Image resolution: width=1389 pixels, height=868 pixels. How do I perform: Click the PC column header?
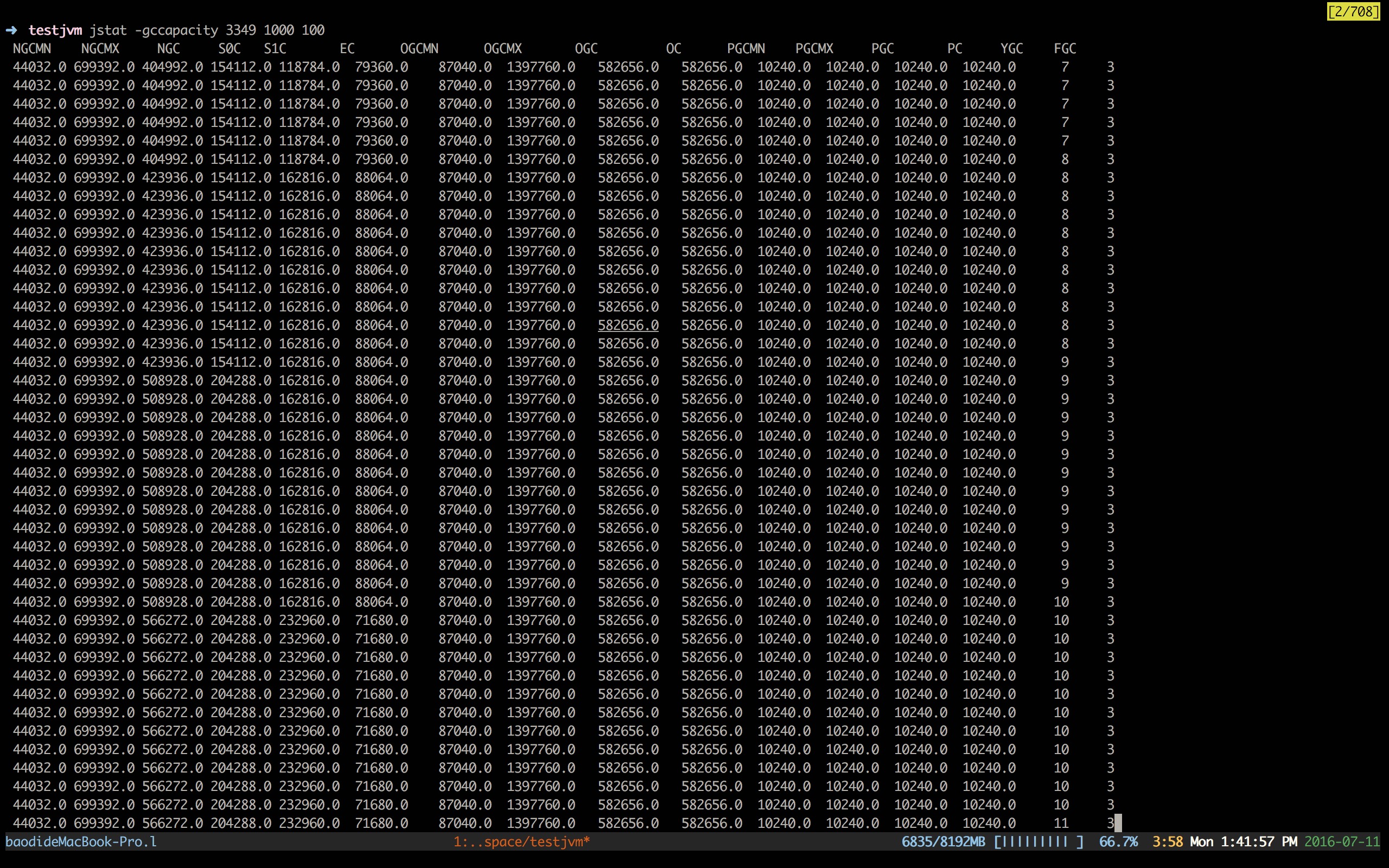(955, 49)
